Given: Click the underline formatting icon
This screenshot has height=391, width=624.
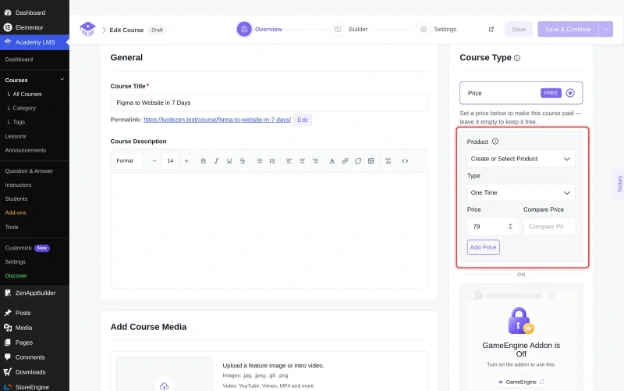Looking at the screenshot, I should click(x=229, y=161).
